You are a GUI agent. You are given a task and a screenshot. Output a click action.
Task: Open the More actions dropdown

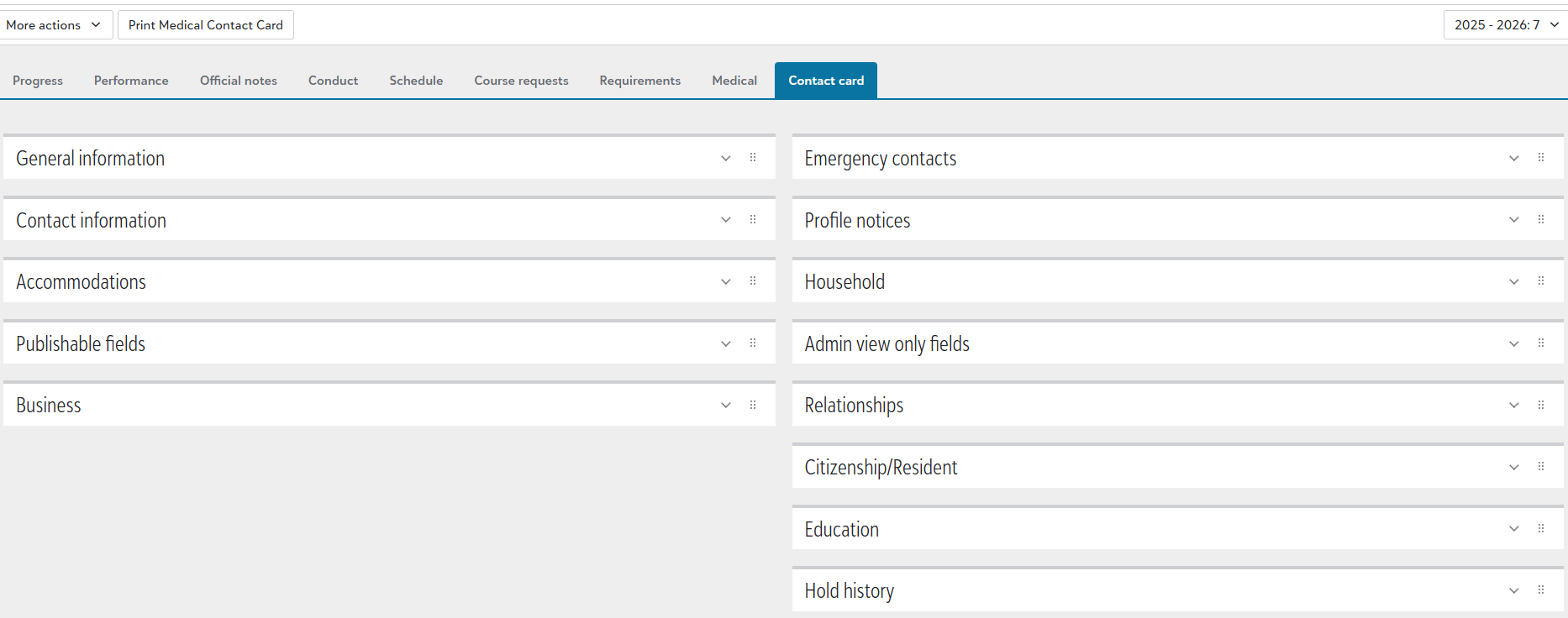point(54,25)
